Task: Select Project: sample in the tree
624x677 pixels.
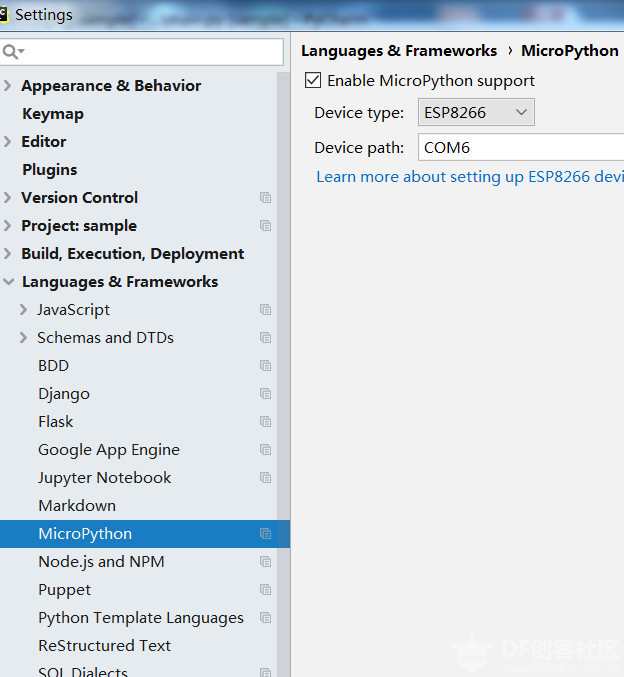Action: 79,226
